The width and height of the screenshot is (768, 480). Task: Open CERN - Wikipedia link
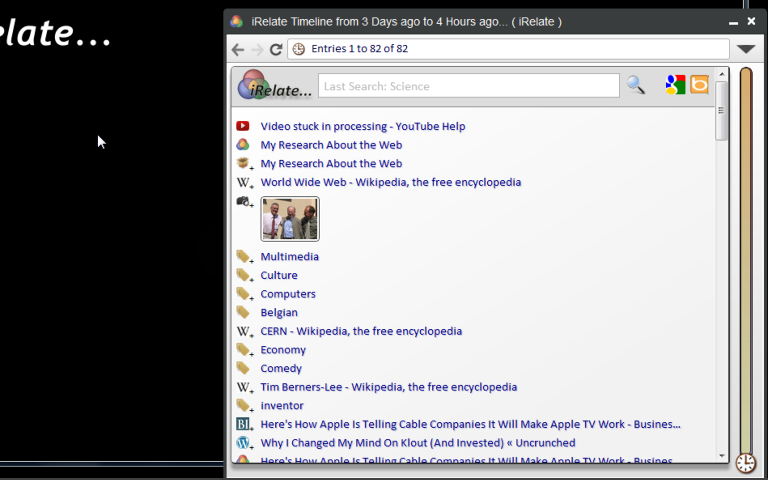[361, 331]
